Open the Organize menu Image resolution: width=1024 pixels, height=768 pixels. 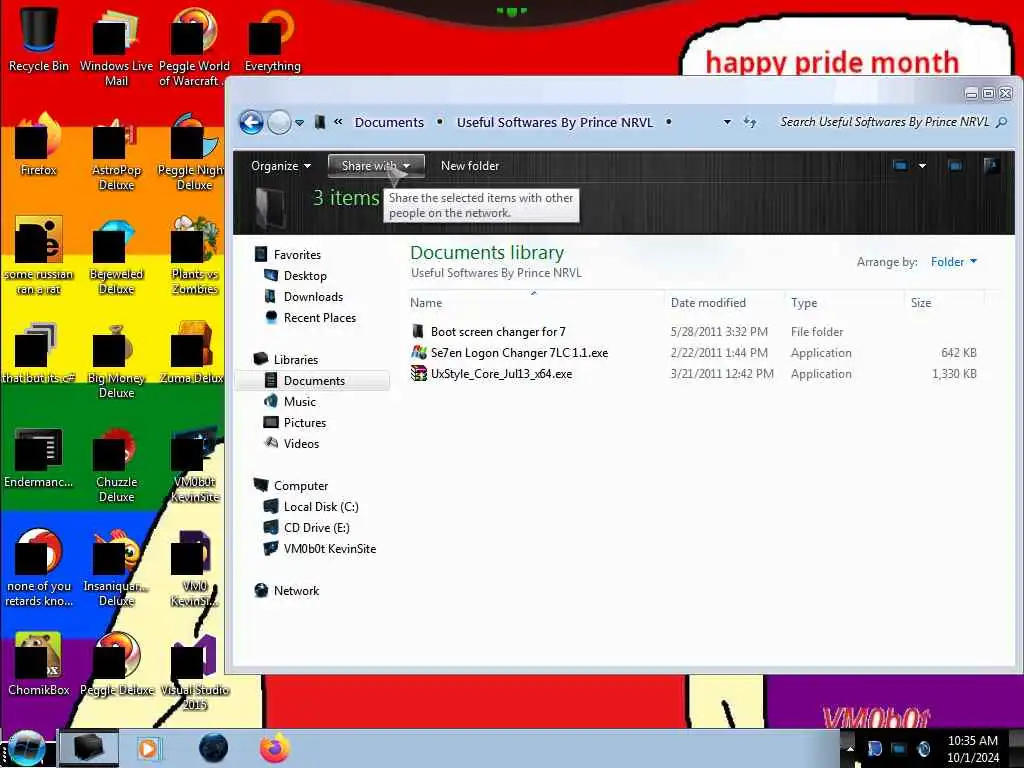281,166
